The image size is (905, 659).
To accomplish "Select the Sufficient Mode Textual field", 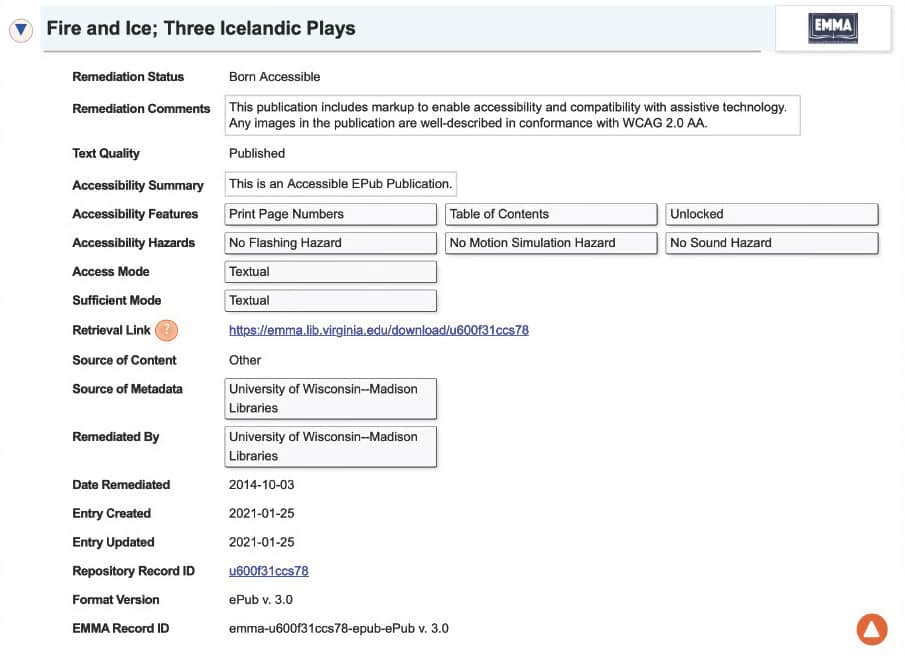I will pos(331,300).
